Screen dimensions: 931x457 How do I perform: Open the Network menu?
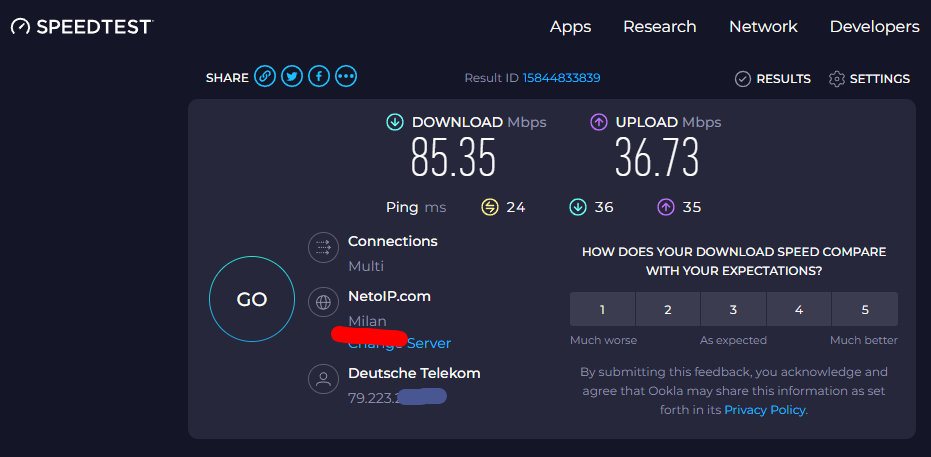[764, 27]
